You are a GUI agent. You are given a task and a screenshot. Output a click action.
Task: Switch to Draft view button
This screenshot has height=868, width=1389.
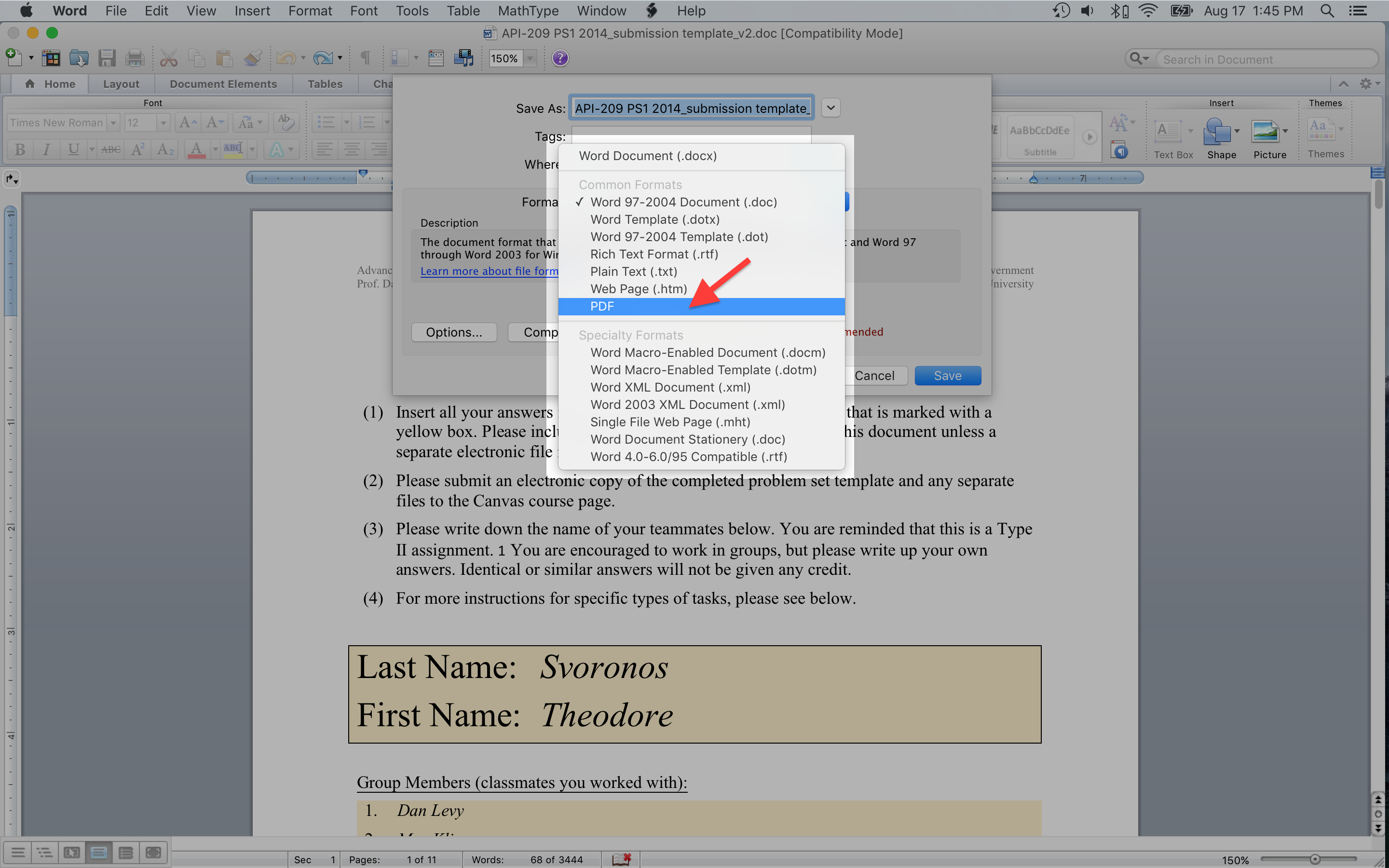coord(18,853)
